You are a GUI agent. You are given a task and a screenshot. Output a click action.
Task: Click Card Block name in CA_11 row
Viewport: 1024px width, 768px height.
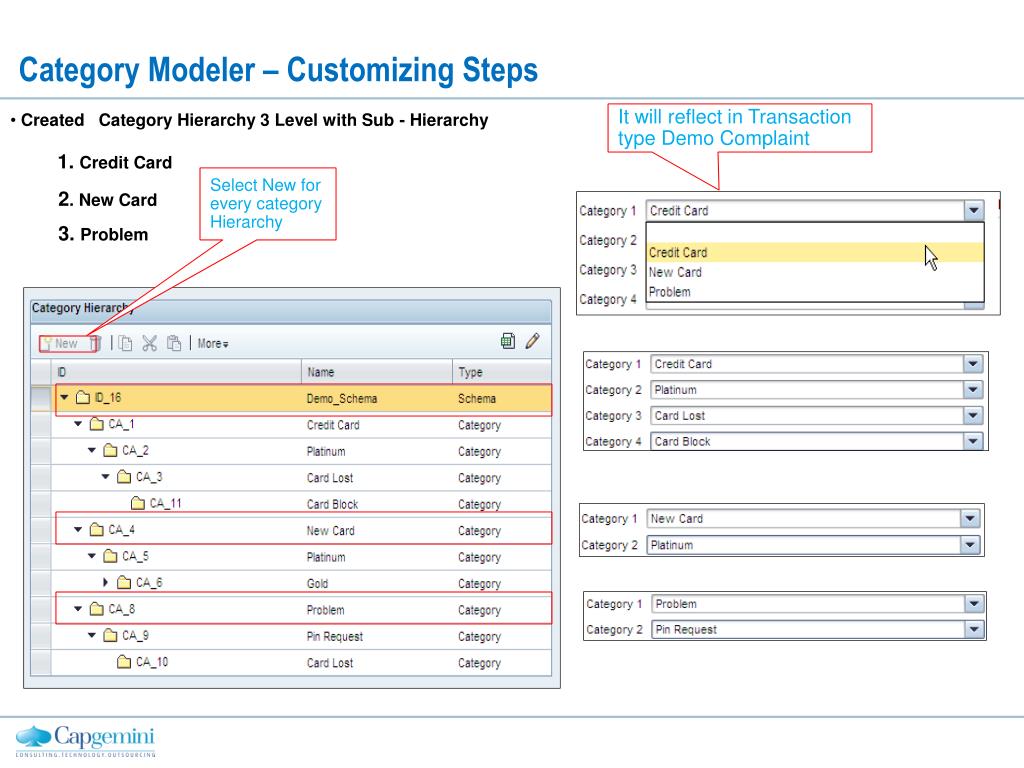point(332,504)
